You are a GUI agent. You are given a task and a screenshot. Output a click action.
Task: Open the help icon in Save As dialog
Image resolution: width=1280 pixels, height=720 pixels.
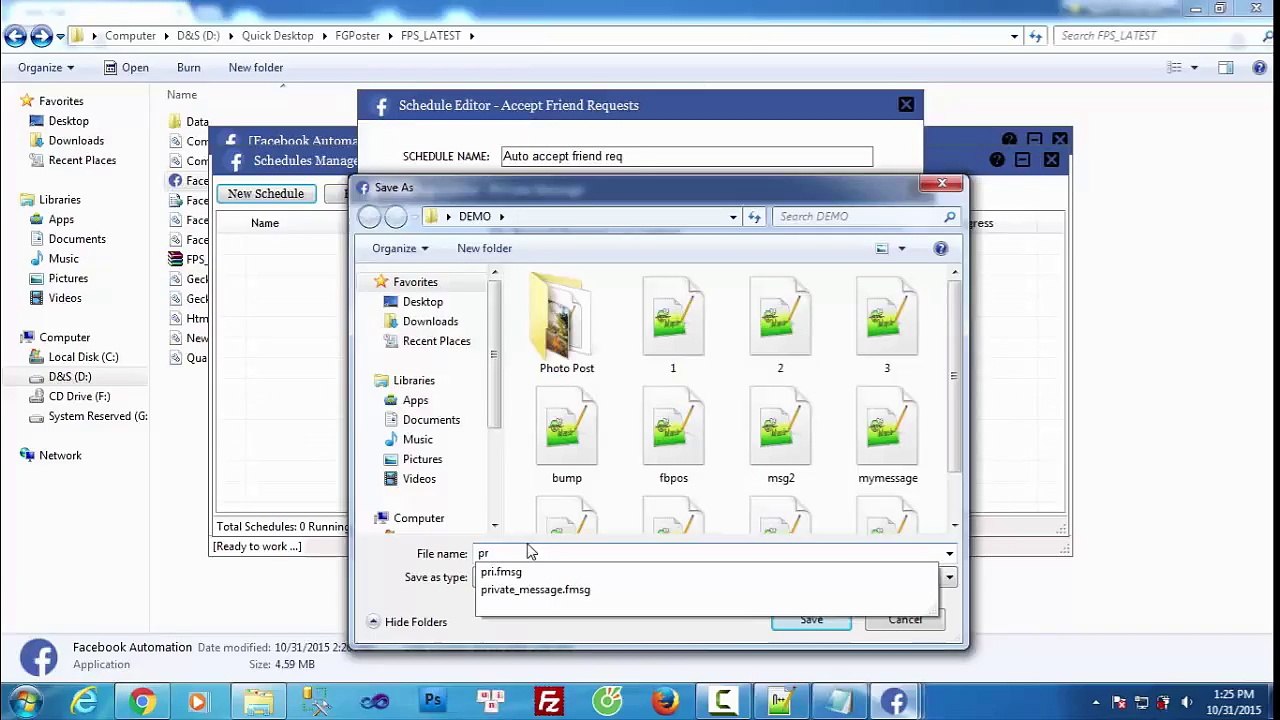click(x=941, y=248)
